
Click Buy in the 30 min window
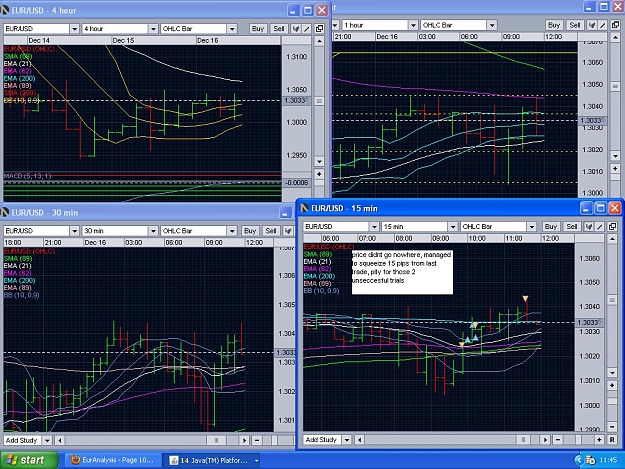pyautogui.click(x=250, y=231)
